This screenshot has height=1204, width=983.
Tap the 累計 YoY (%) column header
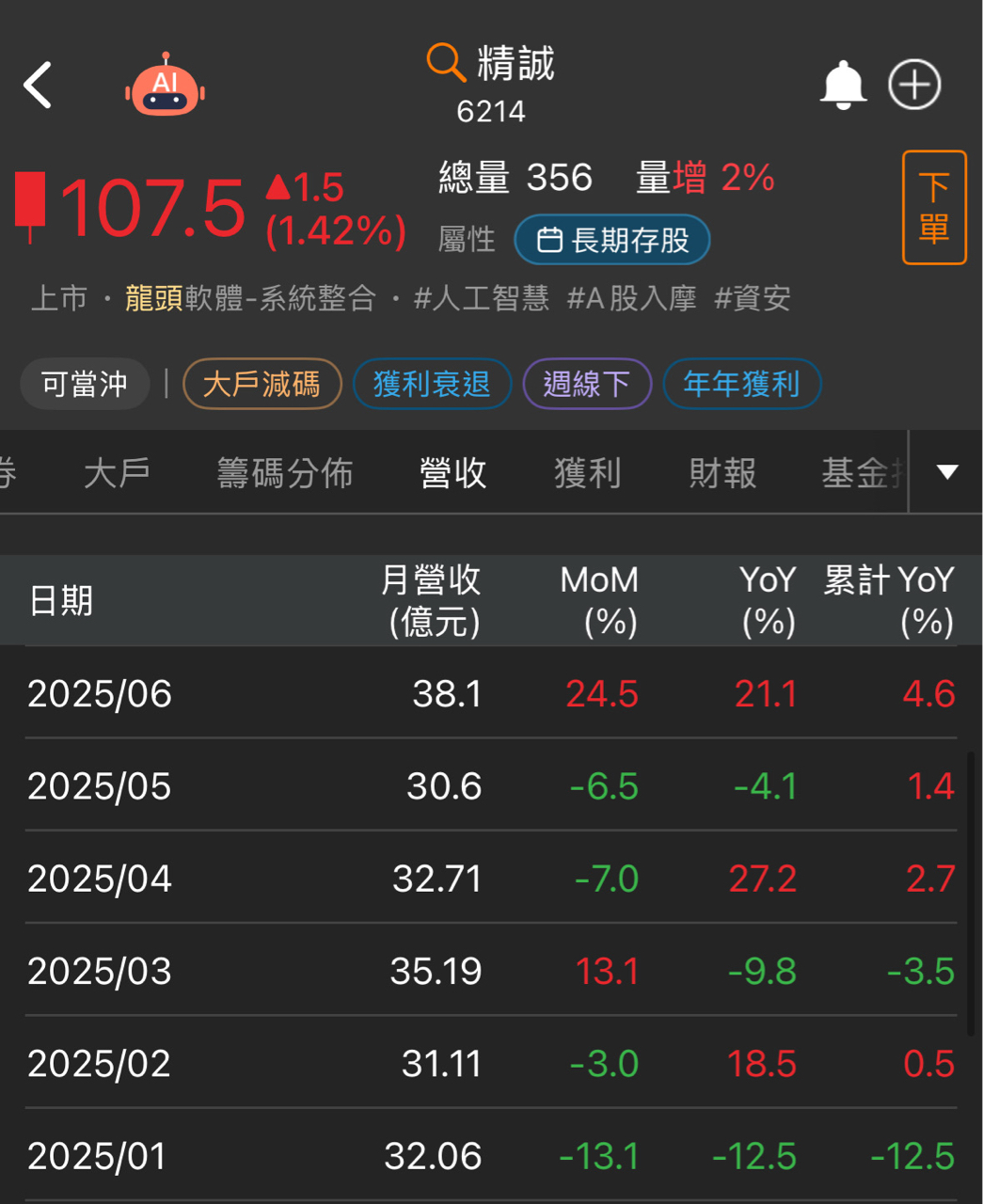(890, 600)
